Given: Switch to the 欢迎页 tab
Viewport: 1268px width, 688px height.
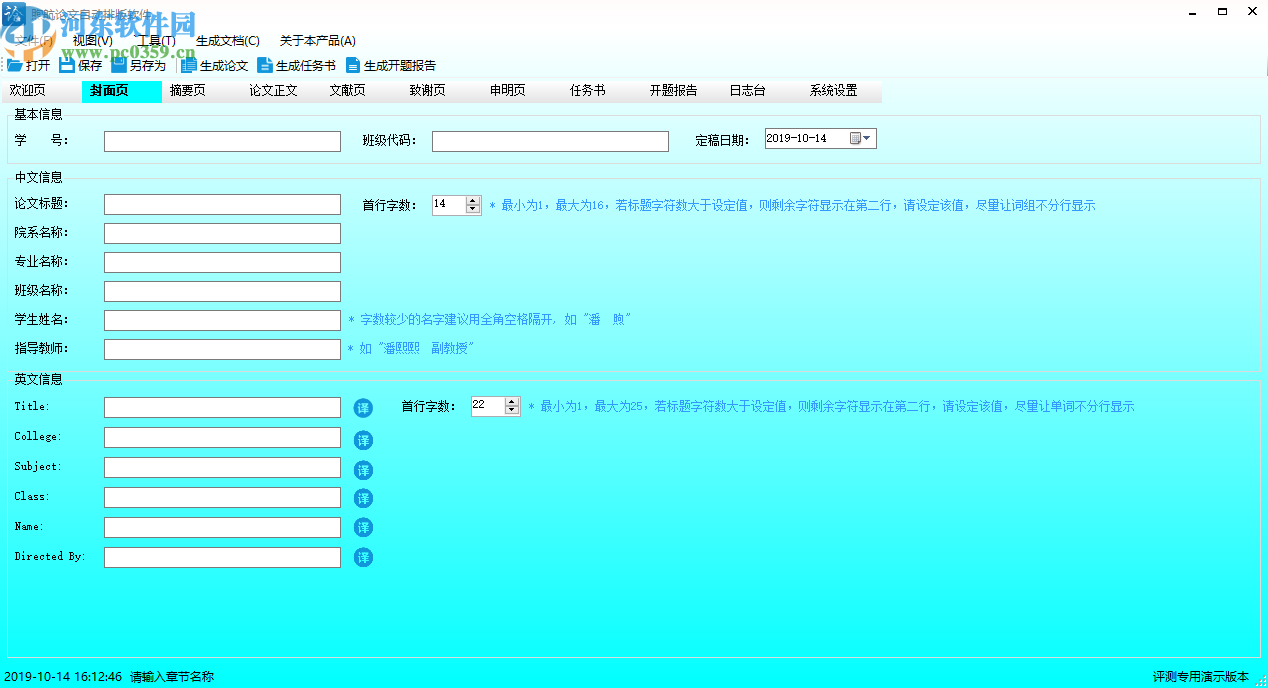Looking at the screenshot, I should [41, 91].
